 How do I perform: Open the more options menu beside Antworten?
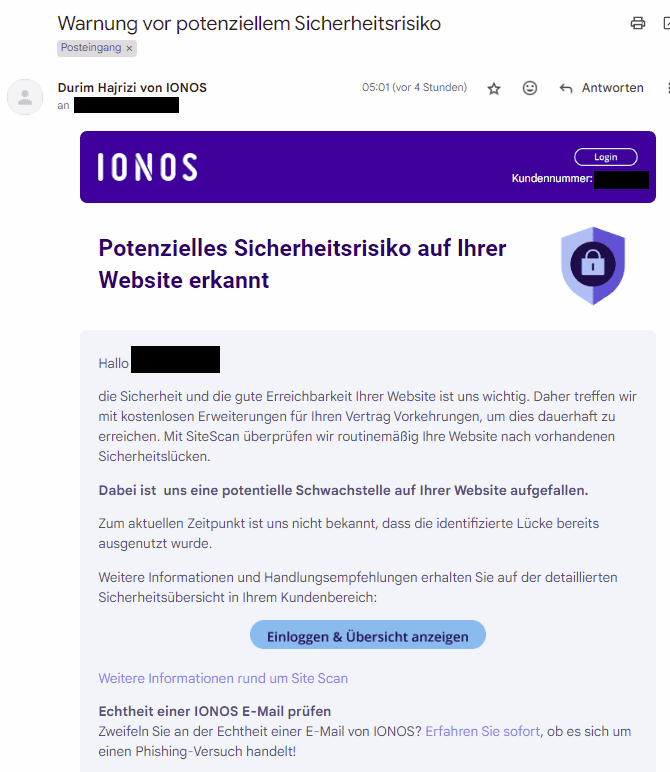point(667,88)
